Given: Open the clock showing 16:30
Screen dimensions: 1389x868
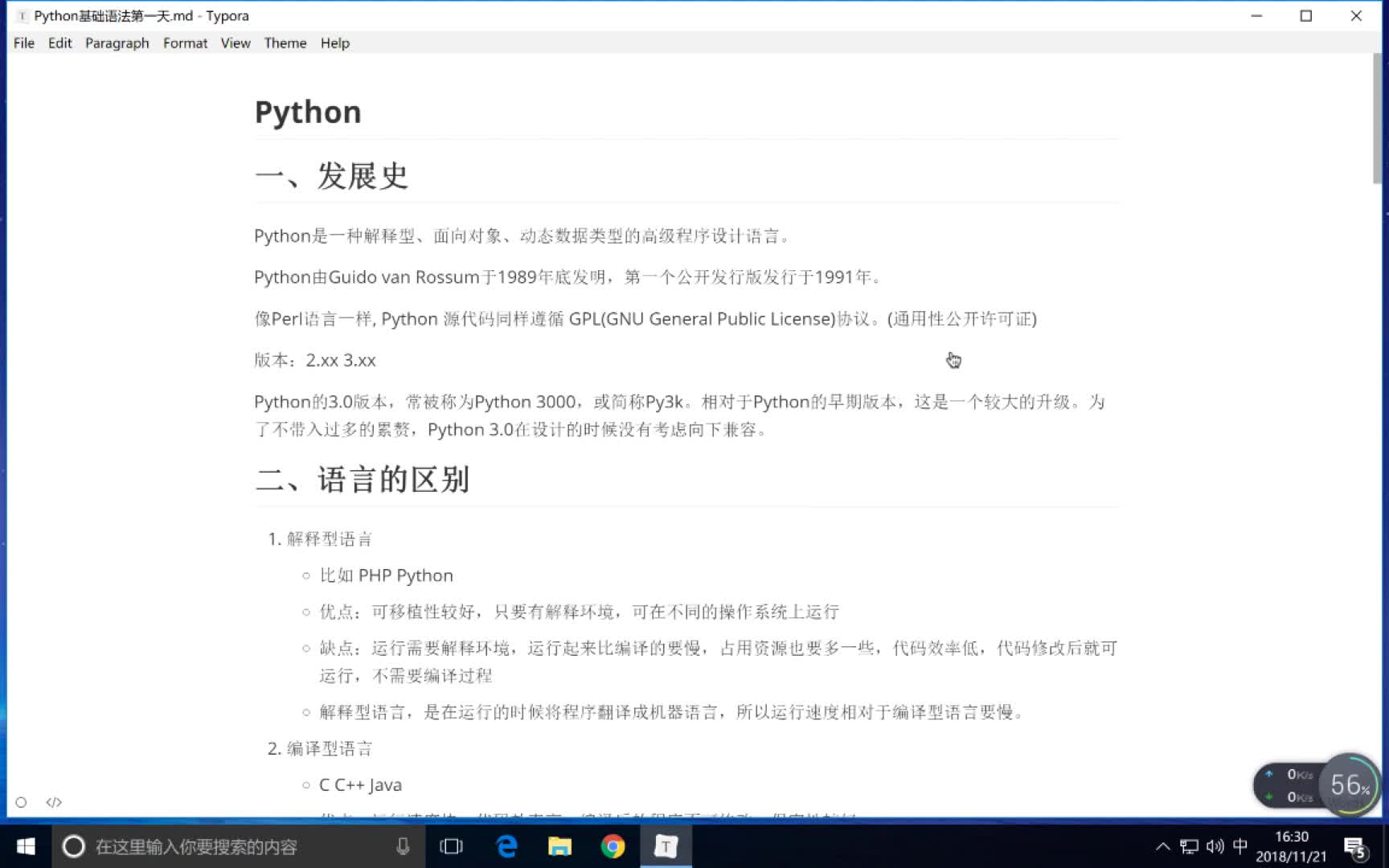Looking at the screenshot, I should [x=1291, y=846].
